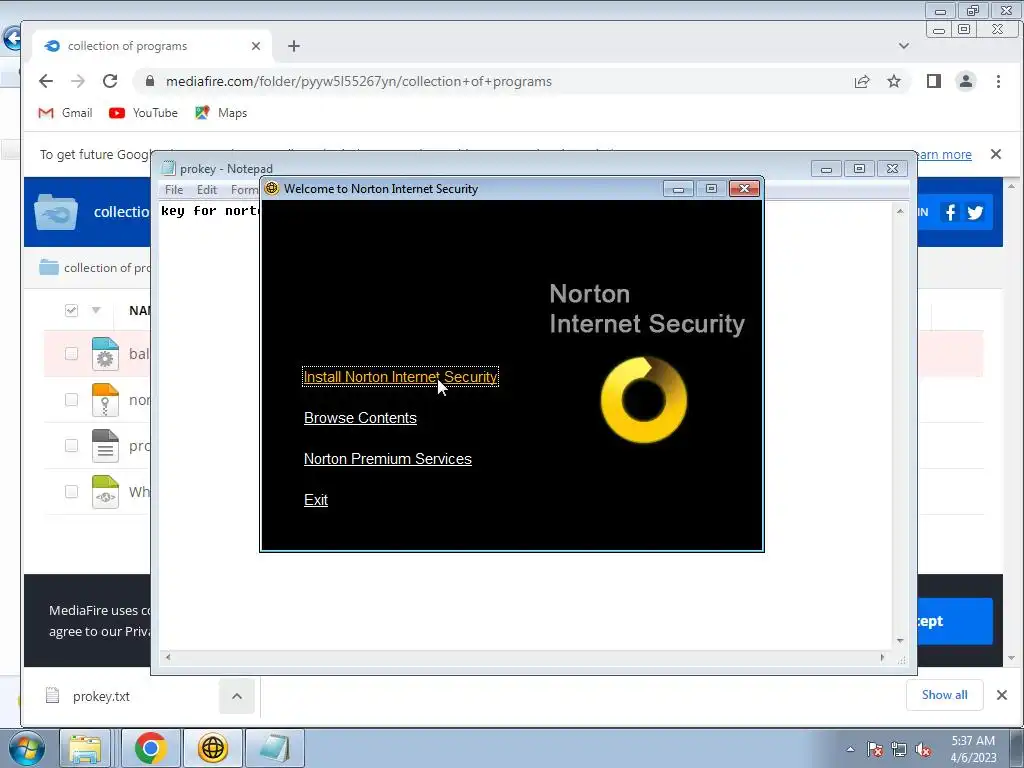The height and width of the screenshot is (768, 1024).
Task: Click Notepad icon in taskbar
Action: coord(274,748)
